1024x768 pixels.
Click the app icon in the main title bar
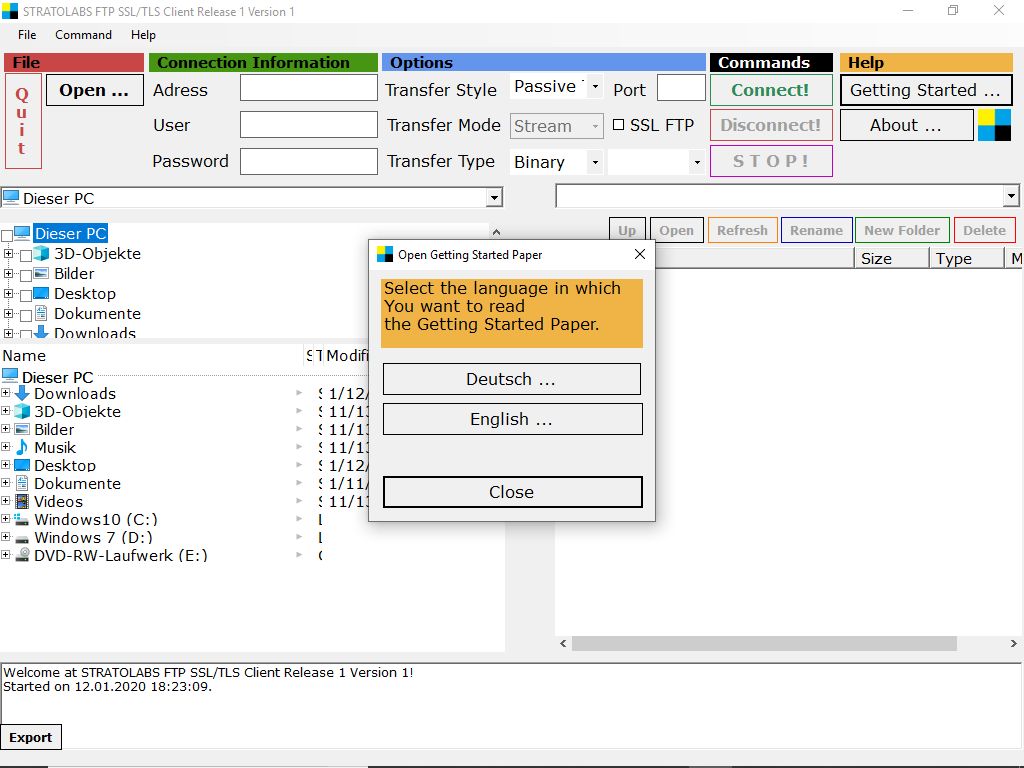coord(10,11)
